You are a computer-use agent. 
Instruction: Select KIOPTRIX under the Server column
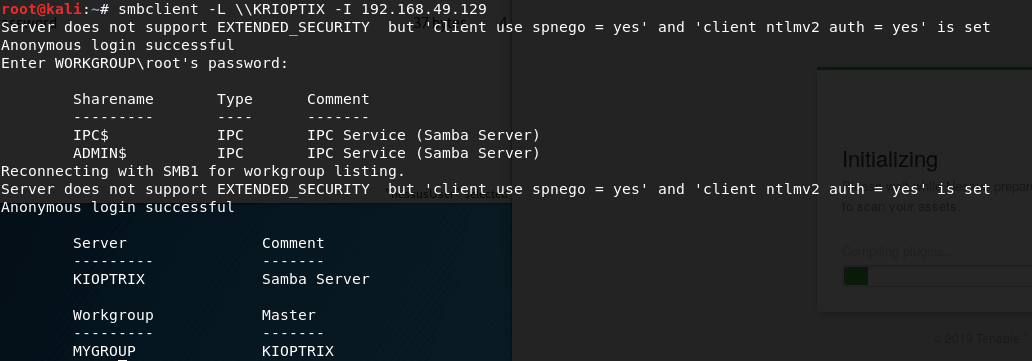click(109, 279)
